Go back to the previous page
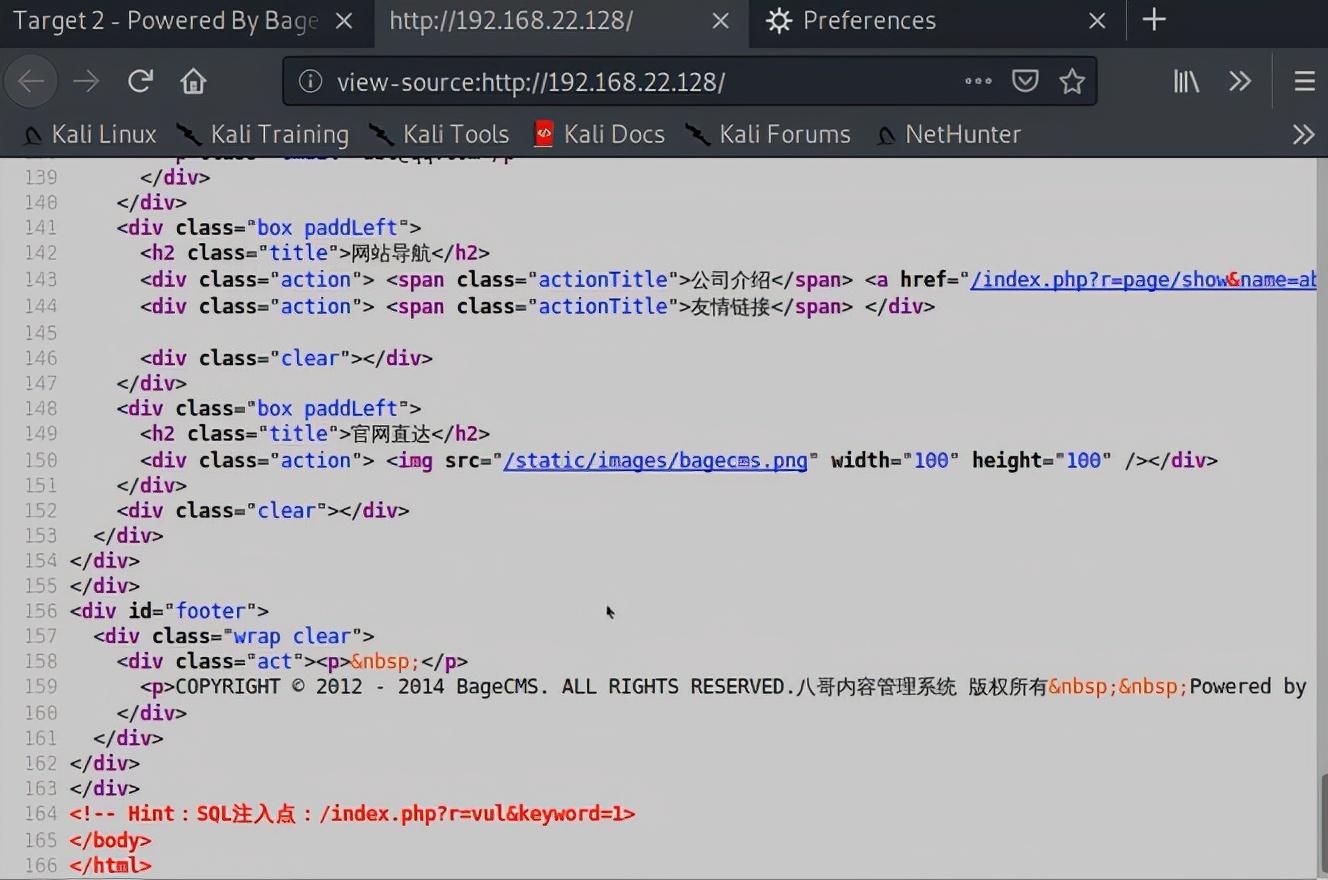This screenshot has height=880, width=1328. tap(31, 81)
